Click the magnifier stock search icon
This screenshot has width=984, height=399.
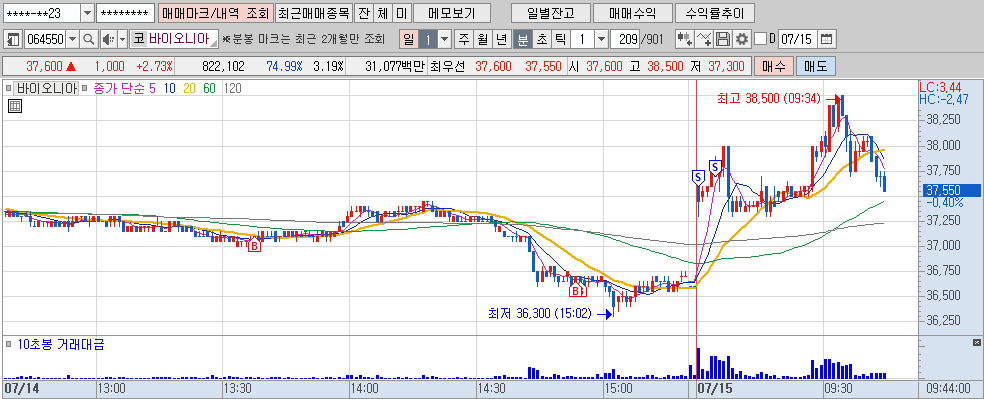(88, 39)
